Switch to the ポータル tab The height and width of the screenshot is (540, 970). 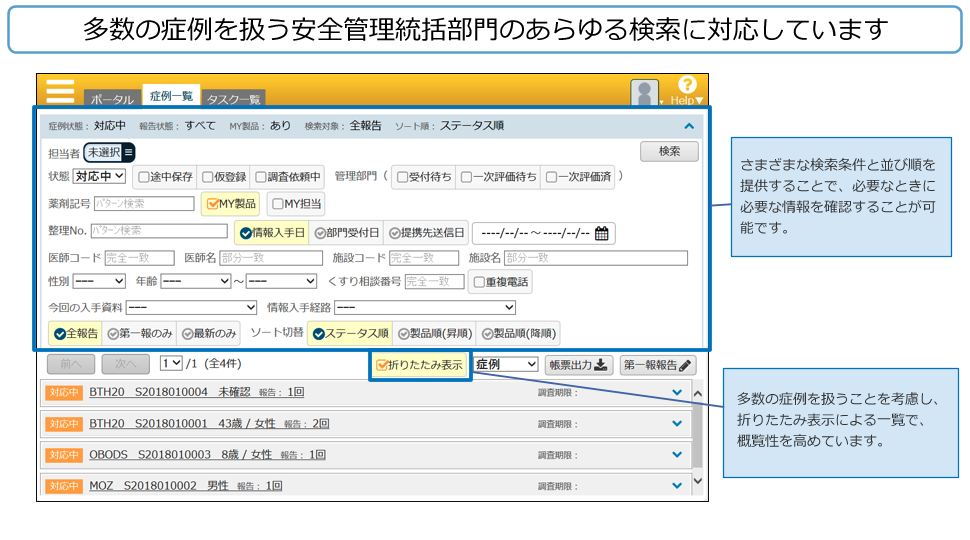[x=112, y=99]
